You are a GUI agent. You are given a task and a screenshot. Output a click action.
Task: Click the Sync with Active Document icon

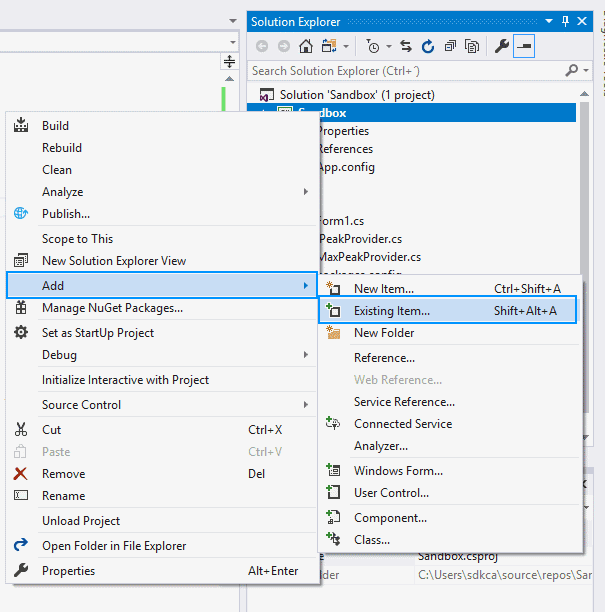click(406, 46)
